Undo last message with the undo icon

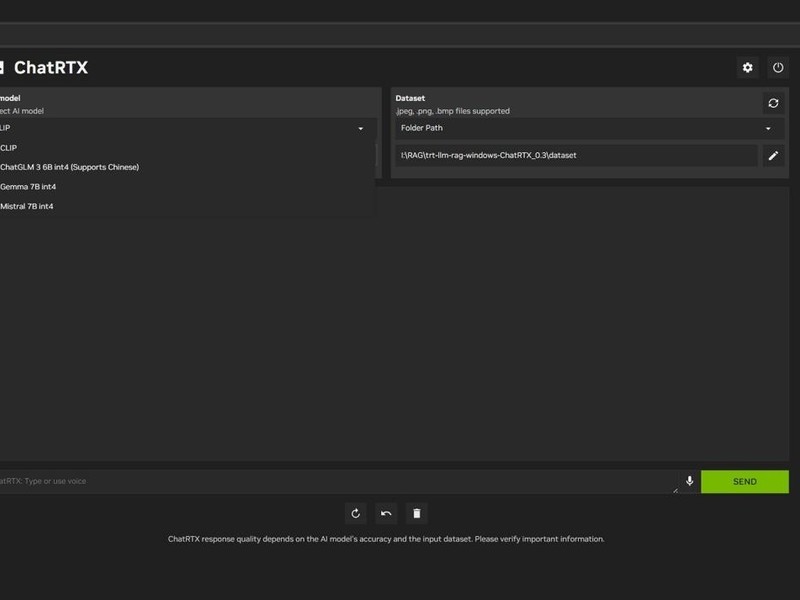[386, 513]
